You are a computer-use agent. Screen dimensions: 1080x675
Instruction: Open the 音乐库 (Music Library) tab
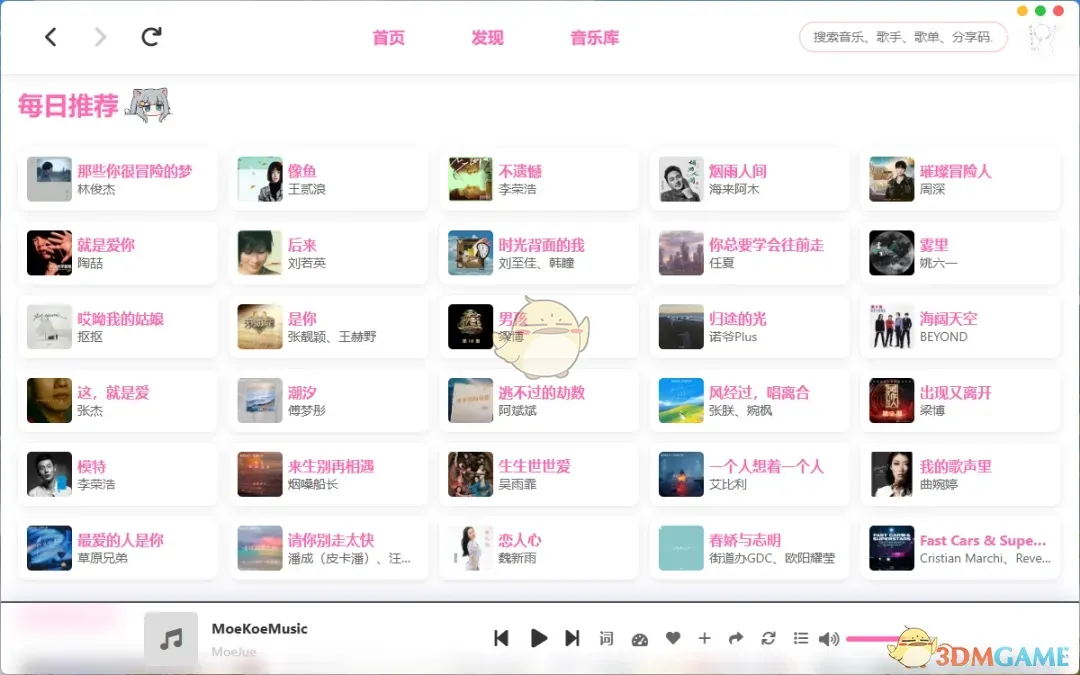pos(594,38)
